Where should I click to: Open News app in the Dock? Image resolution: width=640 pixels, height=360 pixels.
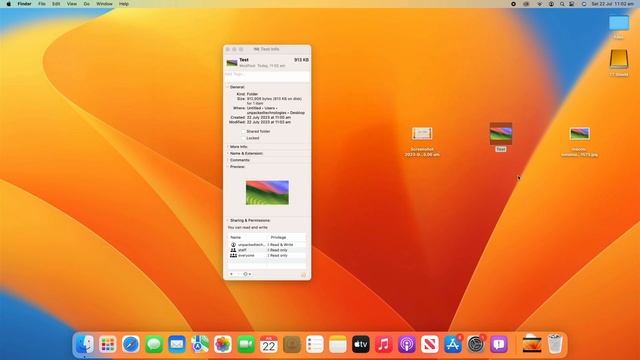pos(430,344)
